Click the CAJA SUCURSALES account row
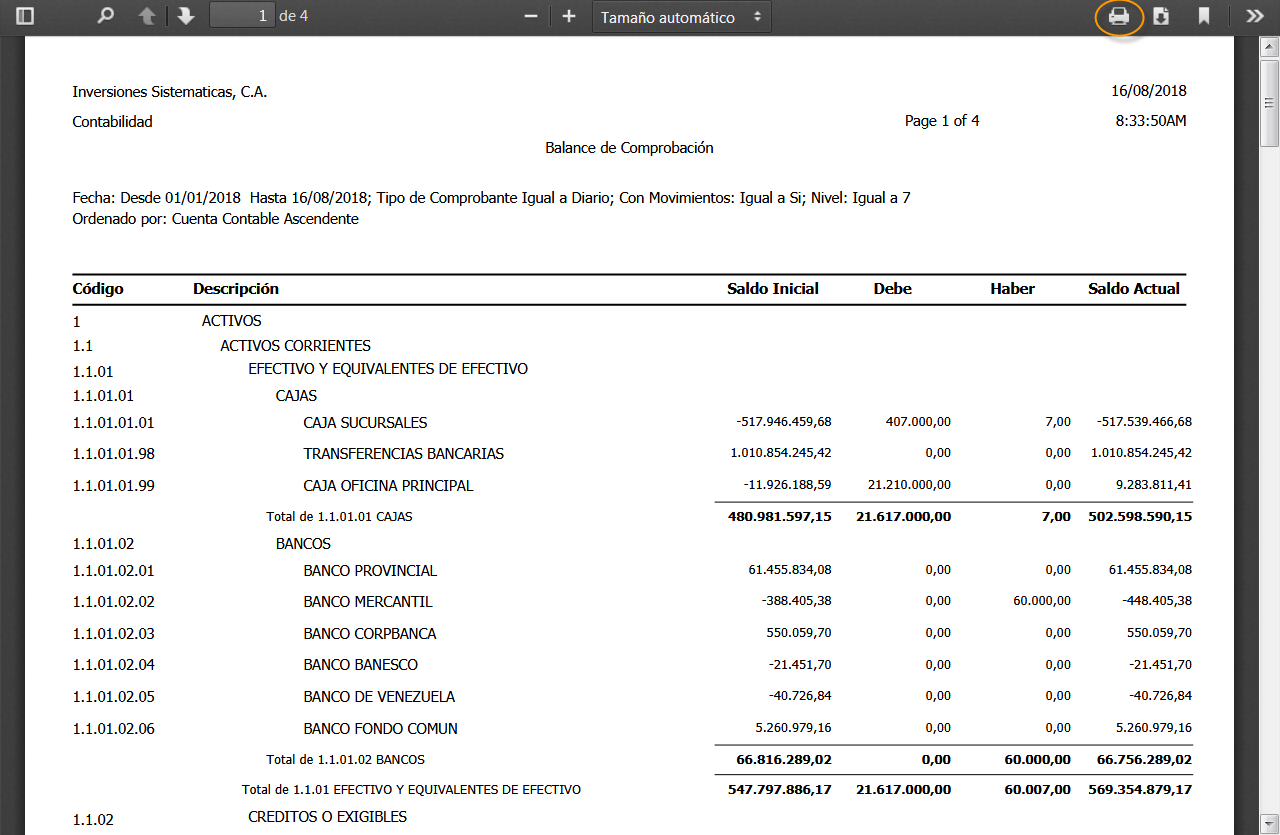This screenshot has width=1280, height=835. tap(365, 422)
